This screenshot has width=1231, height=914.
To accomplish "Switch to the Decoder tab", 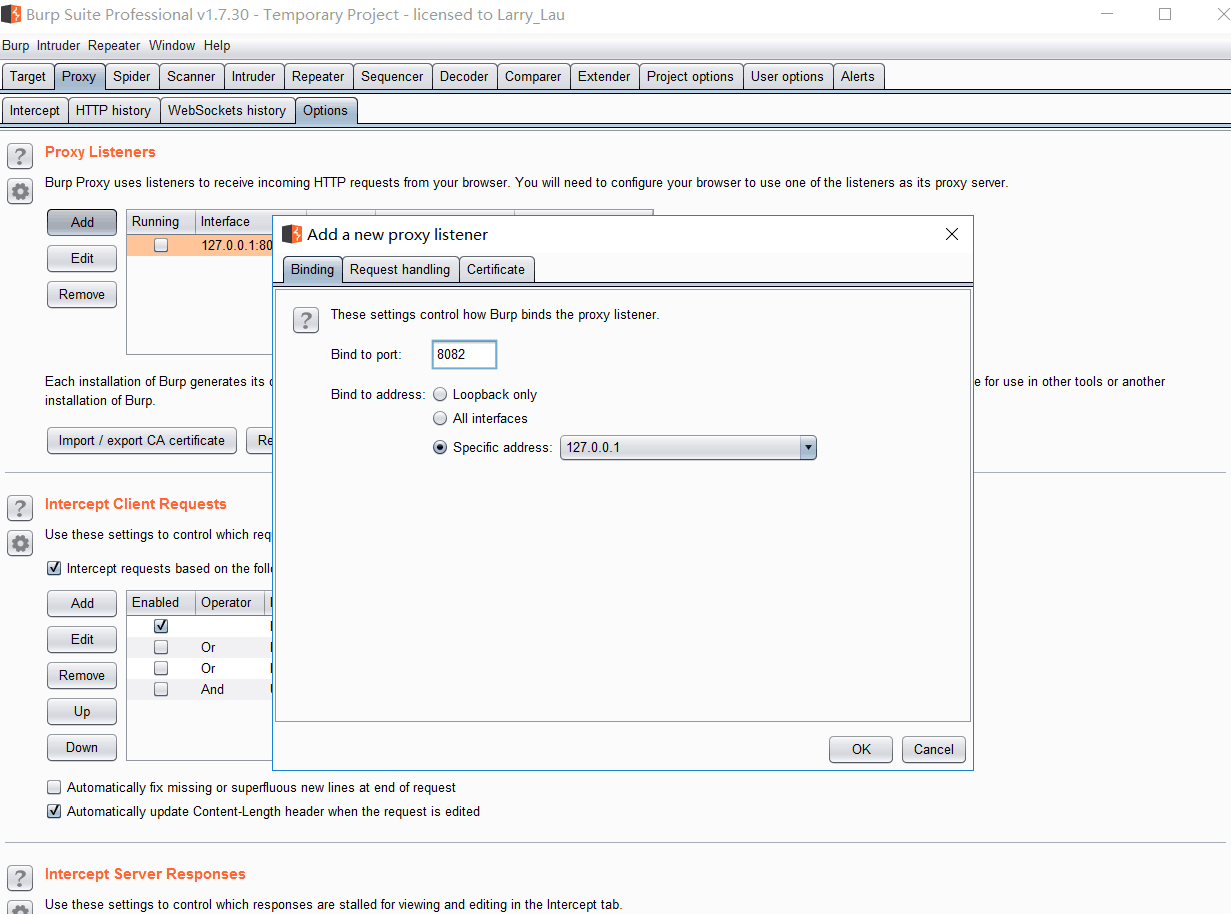I will [464, 76].
